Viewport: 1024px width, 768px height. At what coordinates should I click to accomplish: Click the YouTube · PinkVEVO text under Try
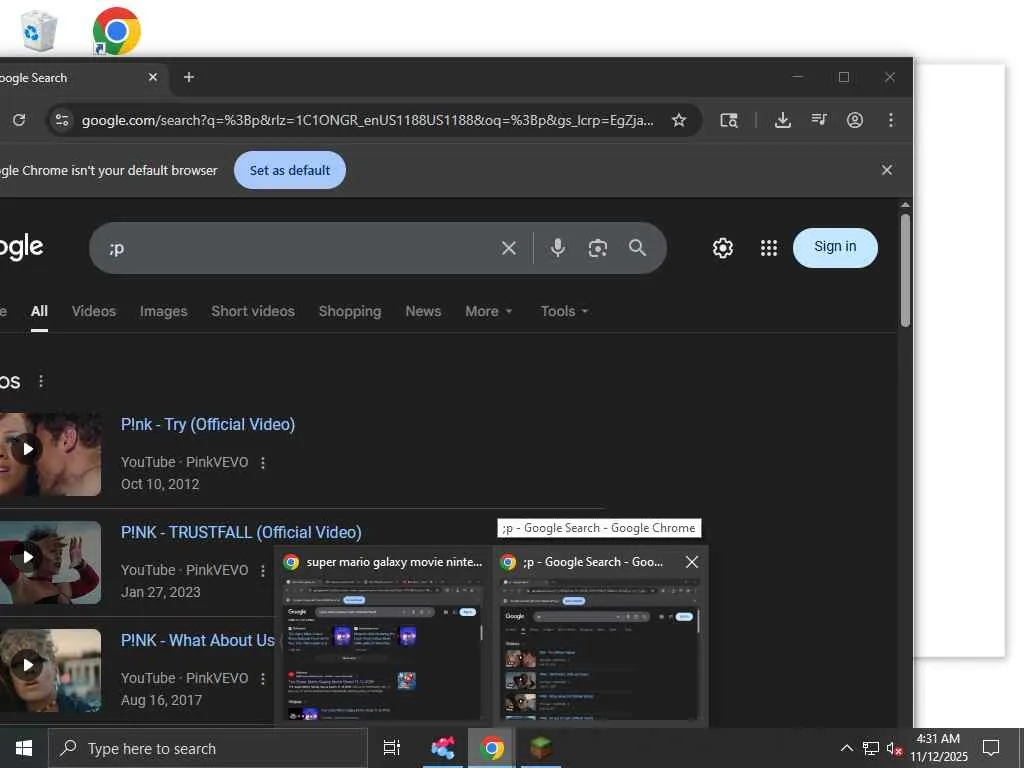[184, 462]
